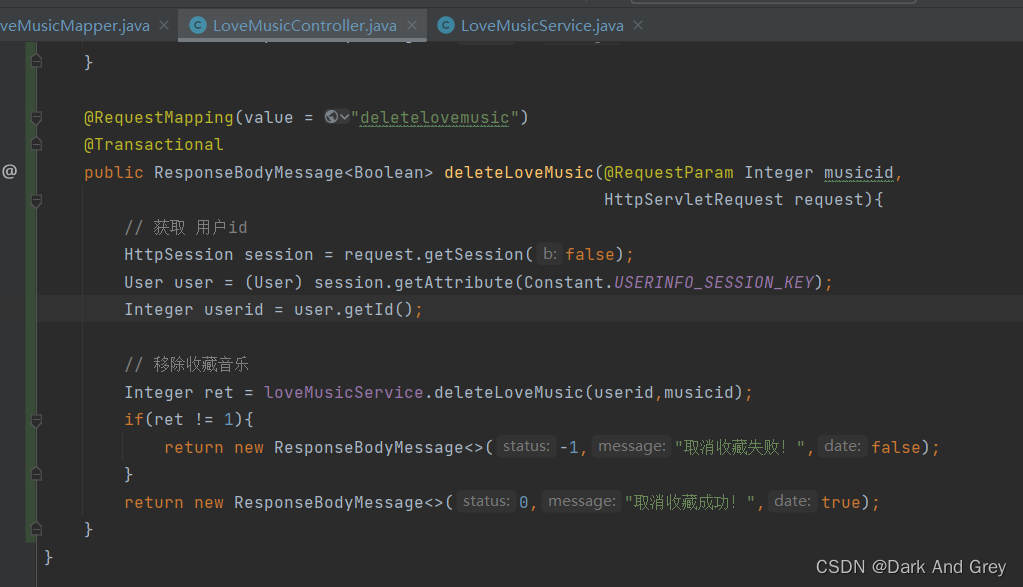This screenshot has height=587, width=1023.
Task: Click the "取消收藏成功！" string literal
Action: [690, 502]
